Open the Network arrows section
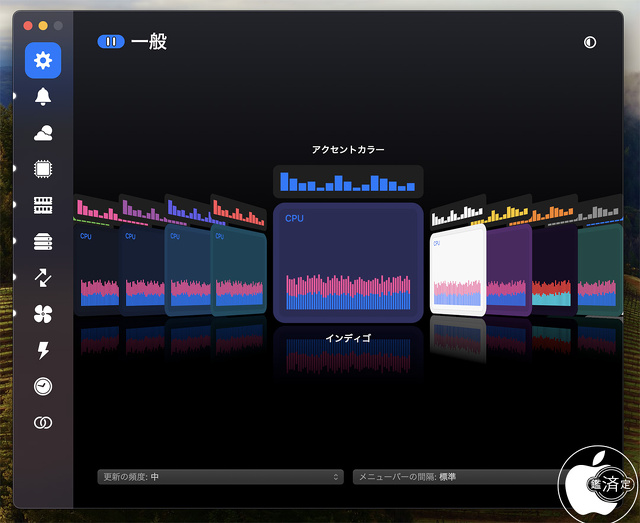640x523 pixels. coord(43,278)
